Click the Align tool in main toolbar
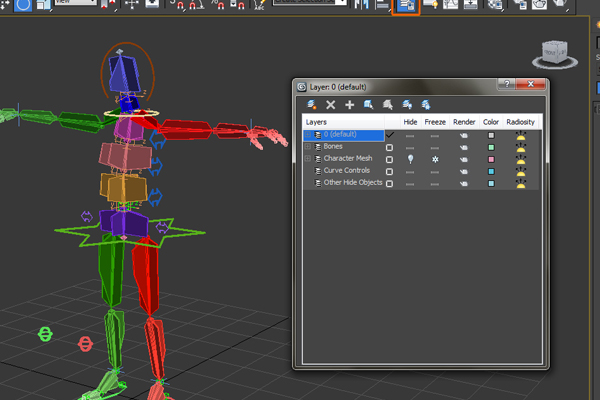Image resolution: width=600 pixels, height=400 pixels. tap(382, 5)
